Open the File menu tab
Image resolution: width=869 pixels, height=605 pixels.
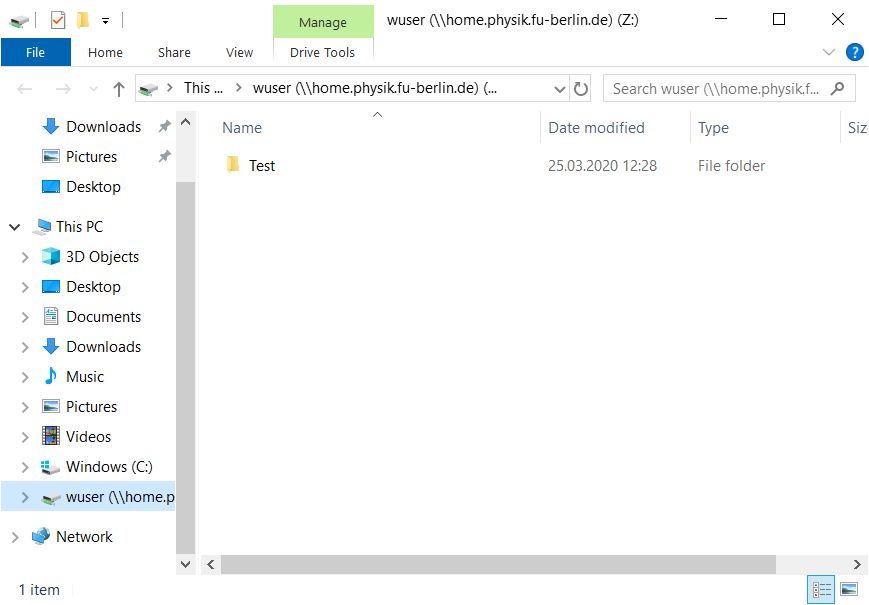(35, 52)
